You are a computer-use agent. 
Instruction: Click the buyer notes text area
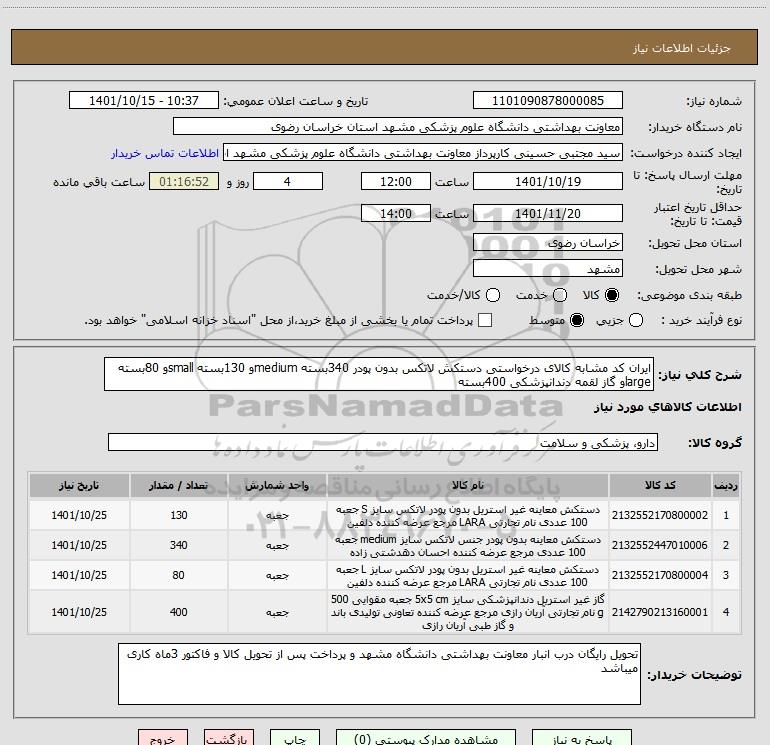(x=380, y=674)
